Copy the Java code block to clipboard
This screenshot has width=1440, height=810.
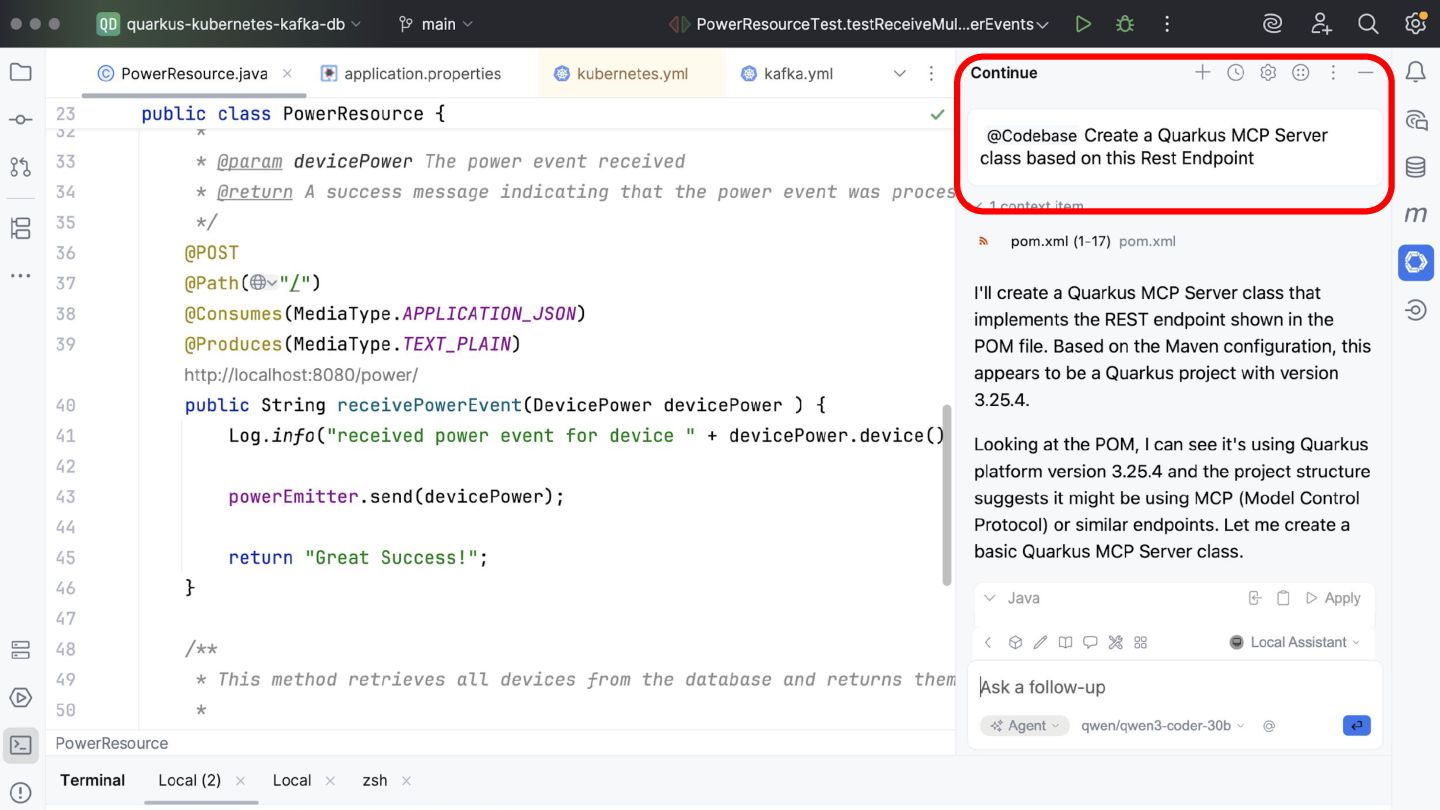[1283, 598]
